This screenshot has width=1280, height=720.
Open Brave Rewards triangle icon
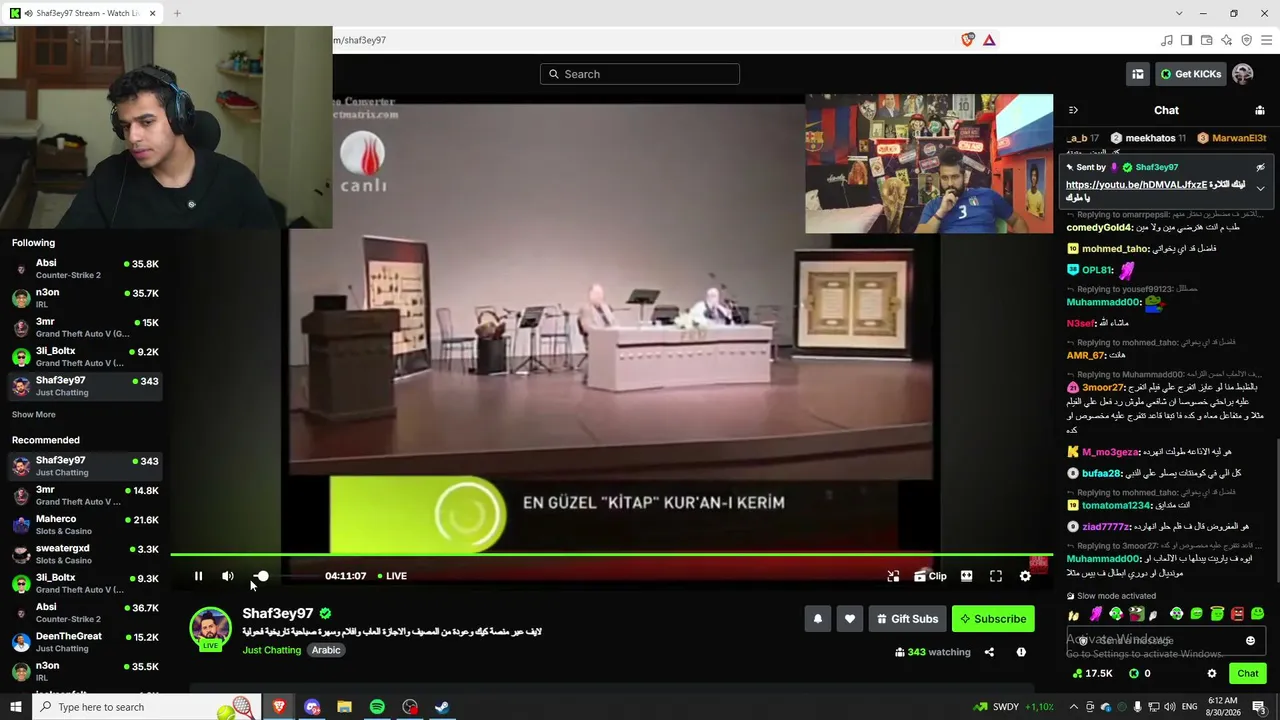coord(989,40)
